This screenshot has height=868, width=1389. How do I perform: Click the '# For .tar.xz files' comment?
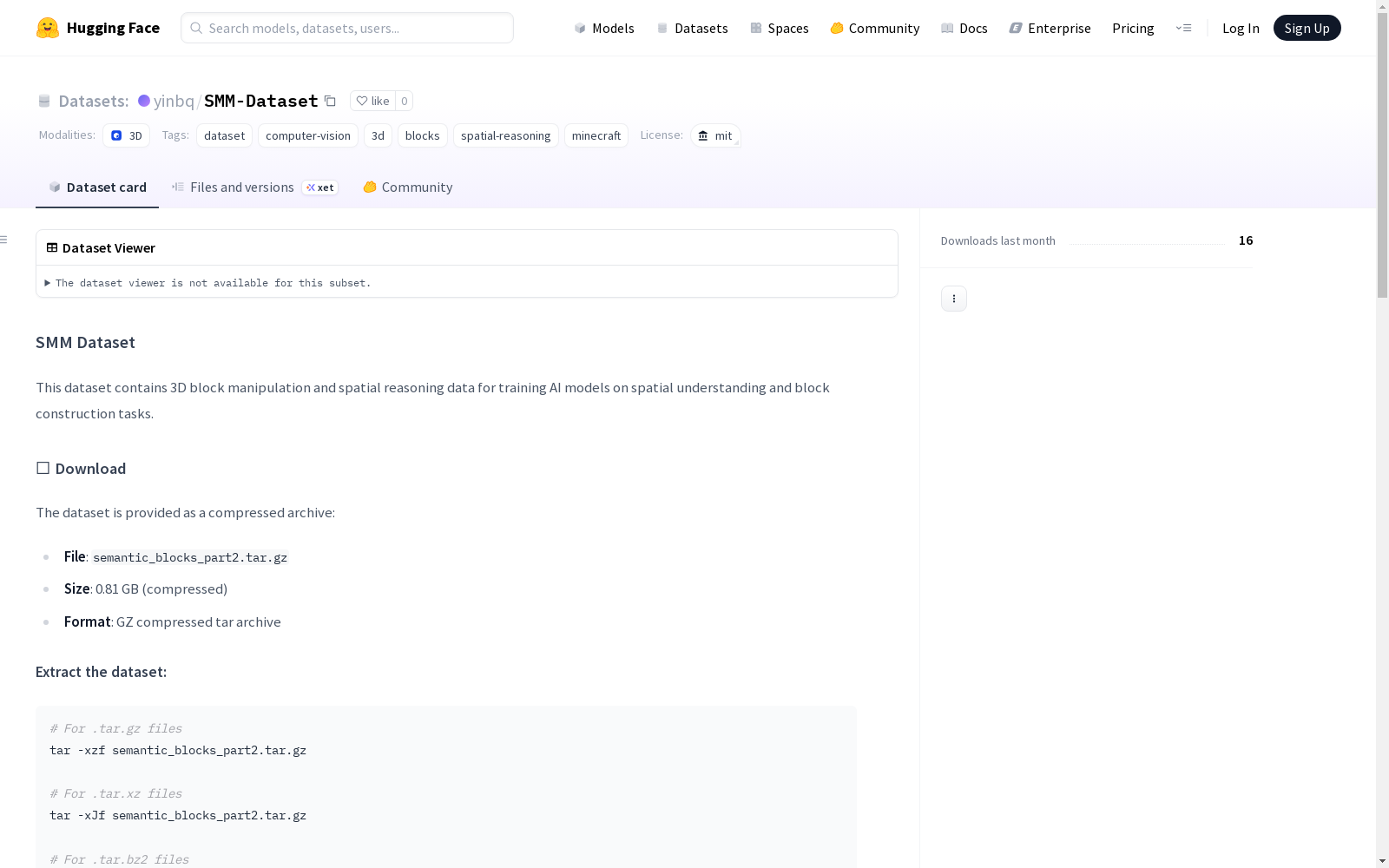116,793
